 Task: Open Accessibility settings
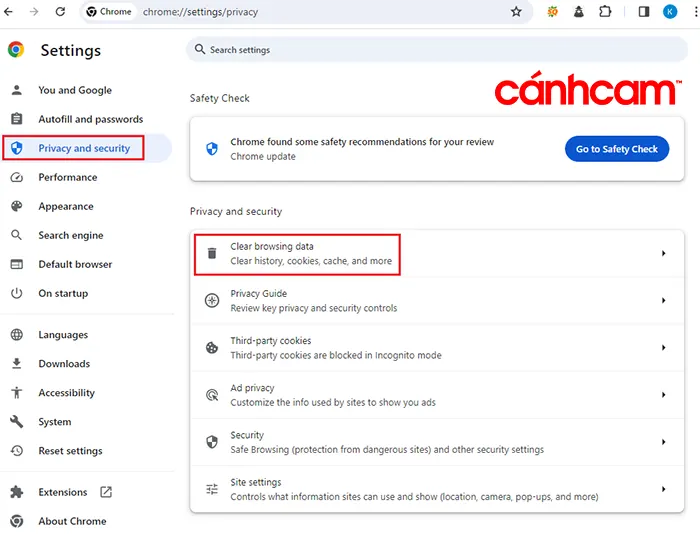(67, 393)
